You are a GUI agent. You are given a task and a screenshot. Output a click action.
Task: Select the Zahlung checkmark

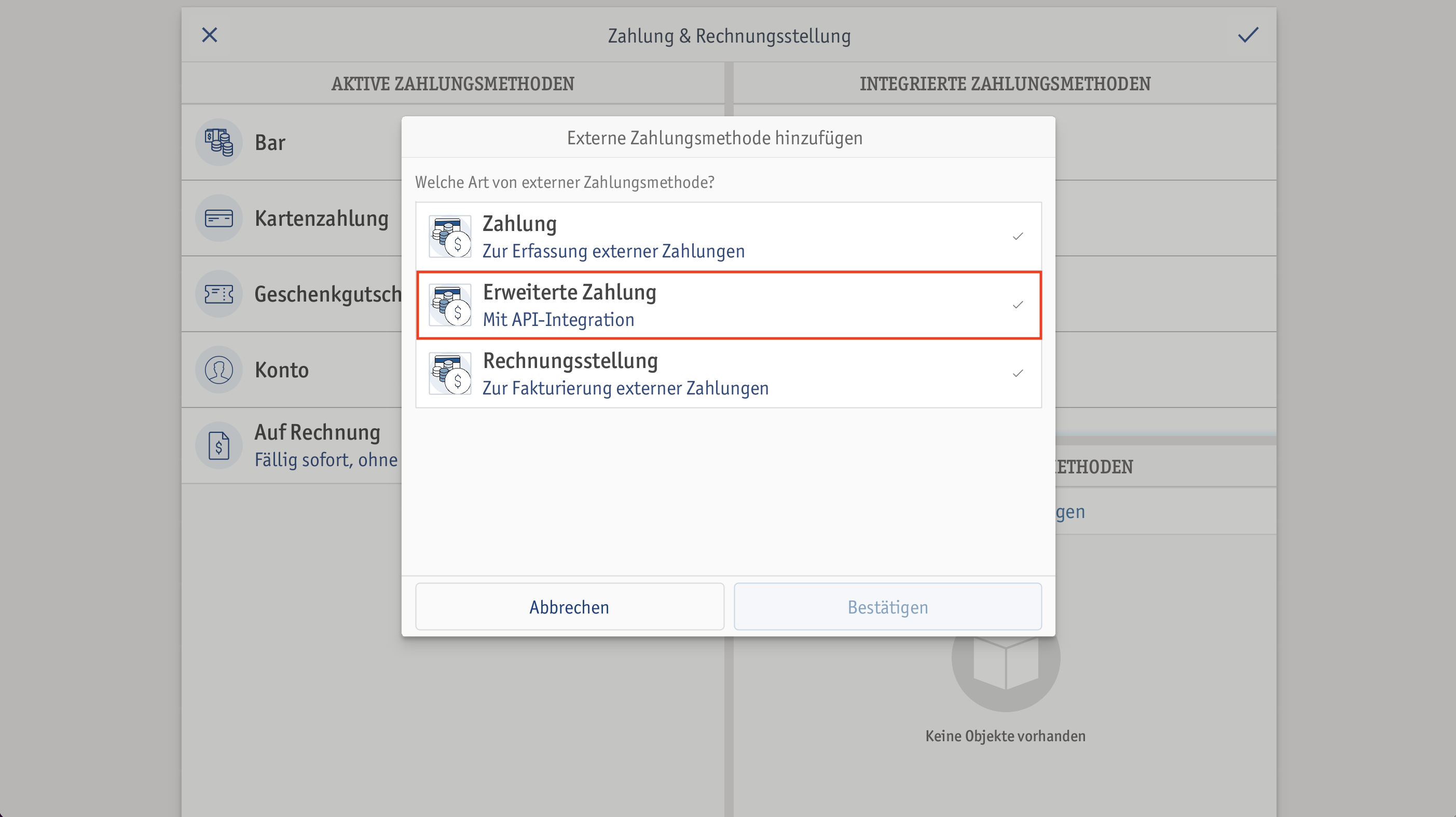[1018, 236]
